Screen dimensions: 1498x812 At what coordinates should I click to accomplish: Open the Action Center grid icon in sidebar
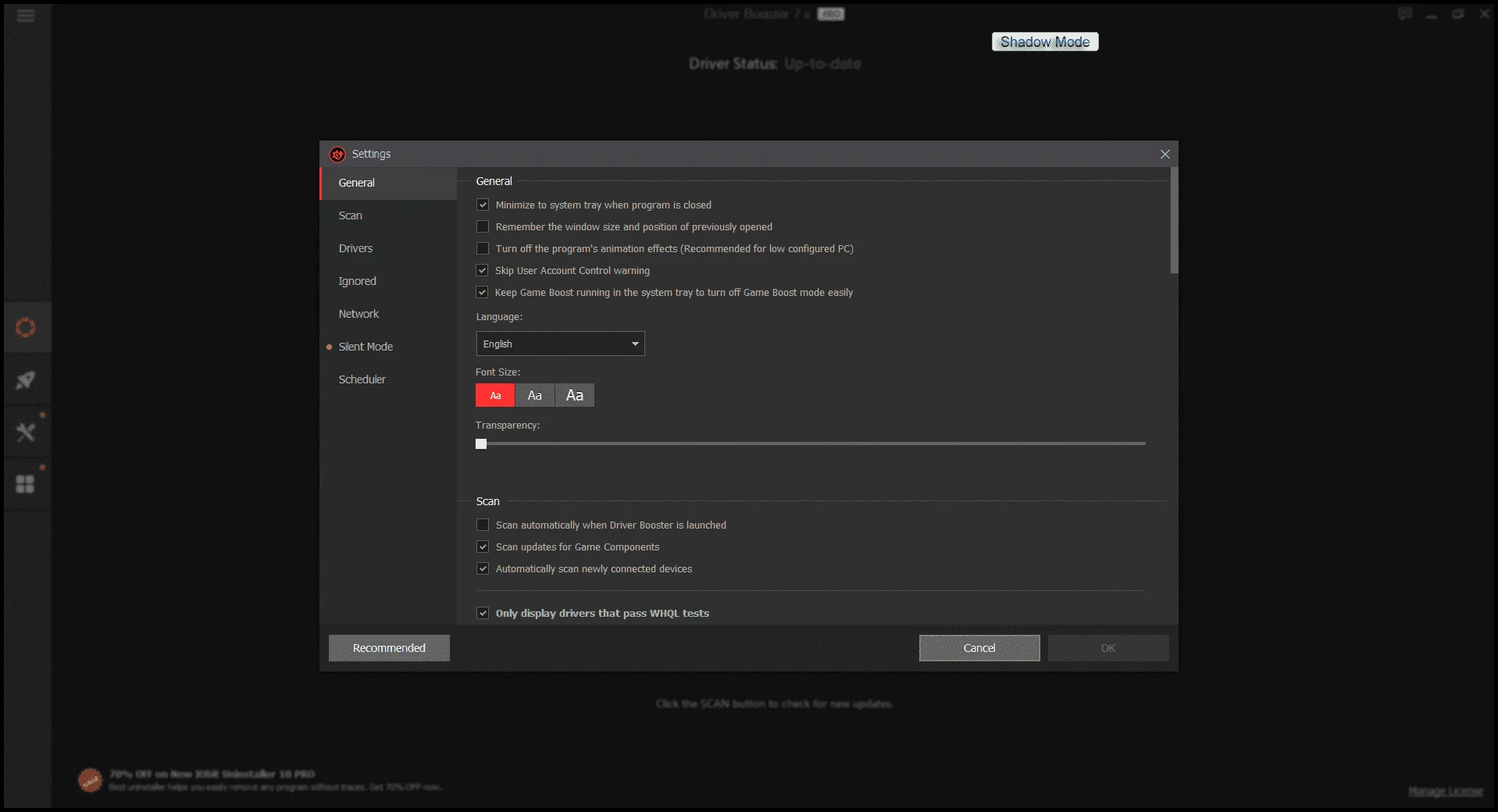[26, 484]
